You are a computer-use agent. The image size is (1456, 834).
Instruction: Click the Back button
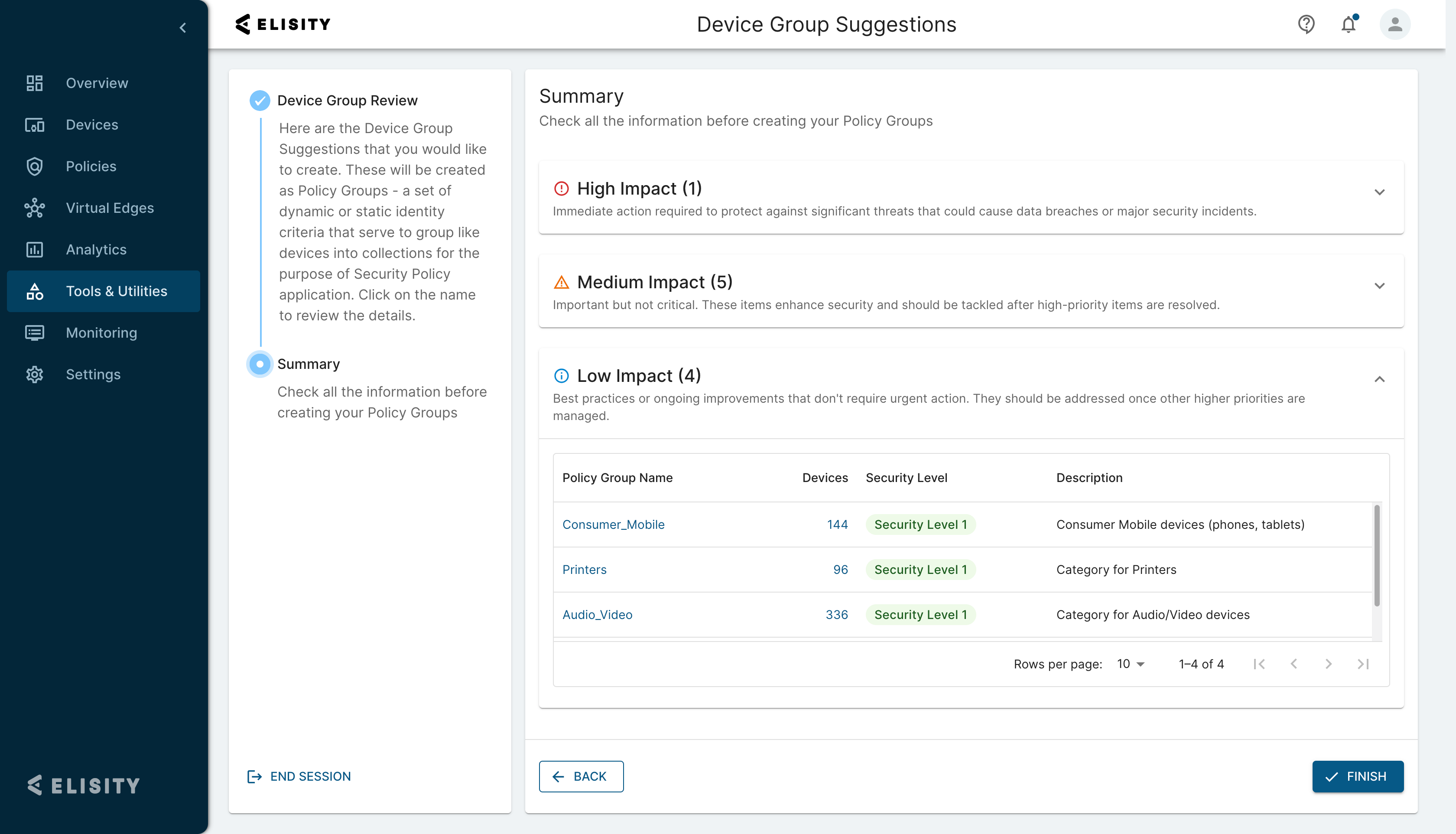[581, 777]
